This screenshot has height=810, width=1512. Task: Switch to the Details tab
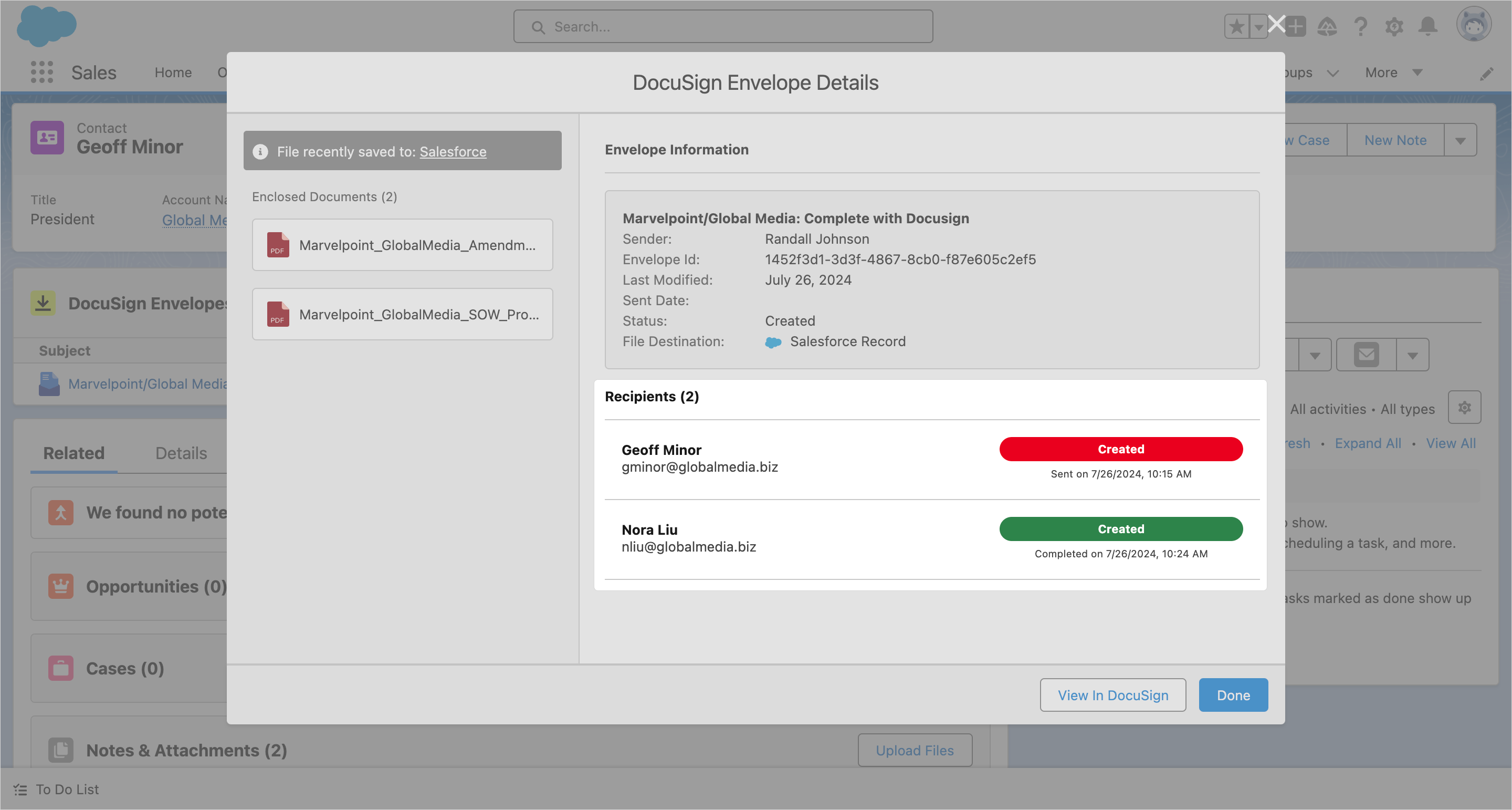point(181,453)
